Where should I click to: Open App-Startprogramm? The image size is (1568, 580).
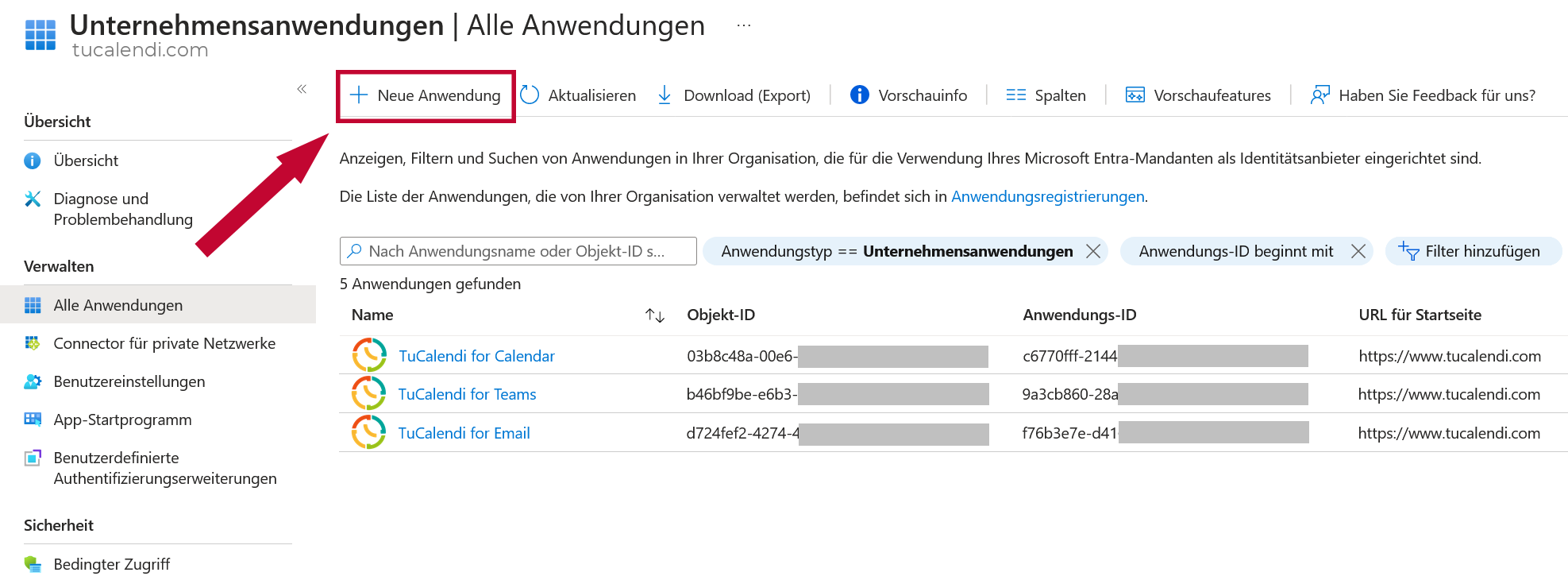[x=122, y=420]
